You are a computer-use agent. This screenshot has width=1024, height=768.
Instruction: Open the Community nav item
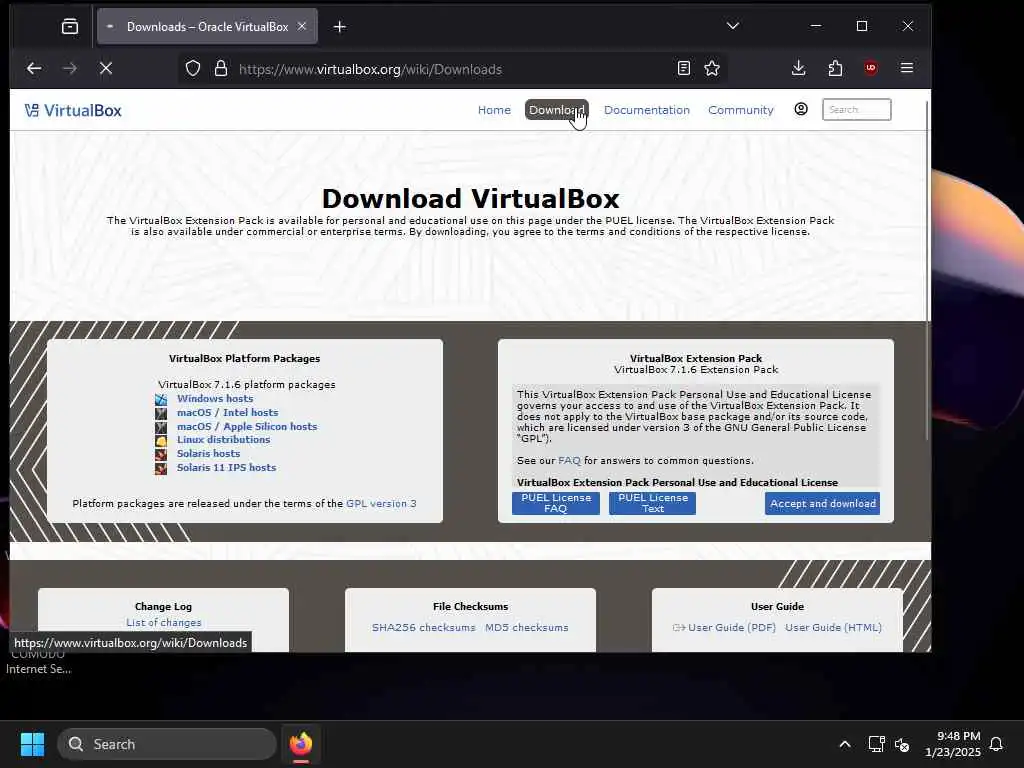pyautogui.click(x=741, y=110)
